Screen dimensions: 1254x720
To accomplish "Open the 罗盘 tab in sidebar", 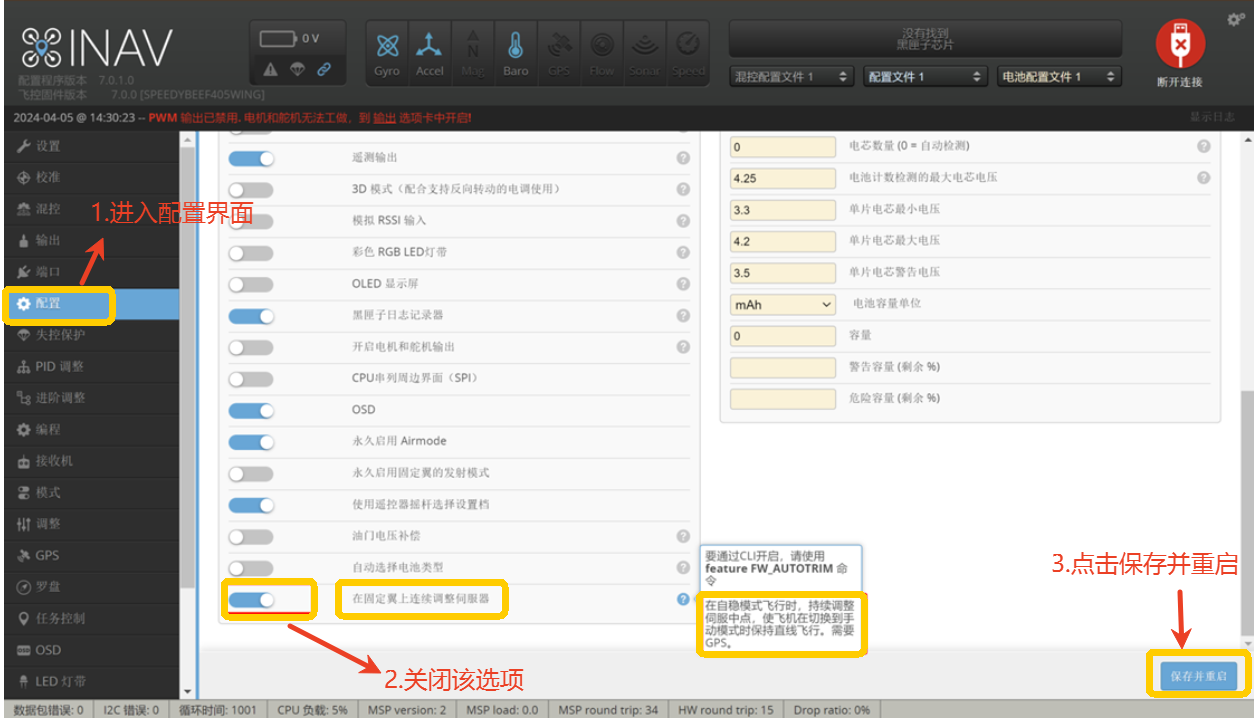I will click(90, 587).
